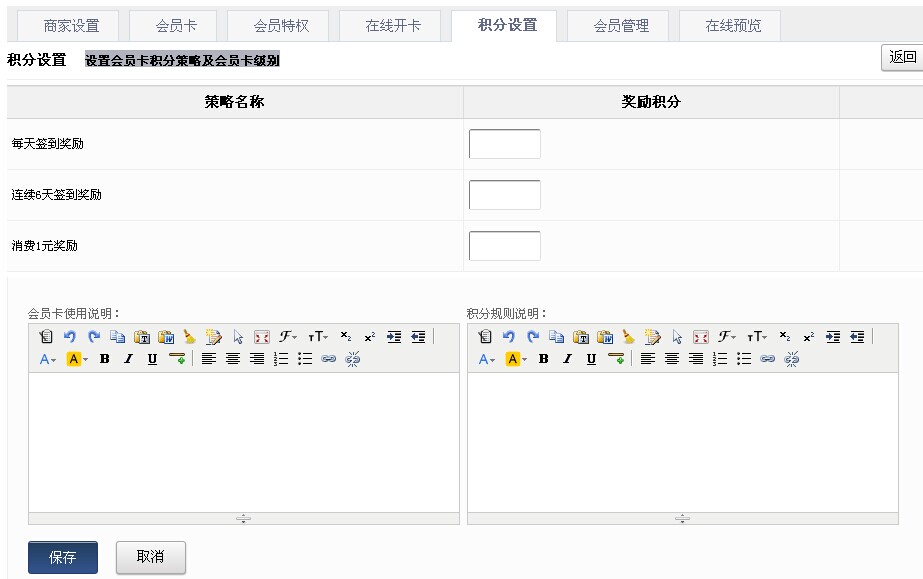
Task: Toggle underline in the 会员卡使用说明 editor
Action: 152,359
